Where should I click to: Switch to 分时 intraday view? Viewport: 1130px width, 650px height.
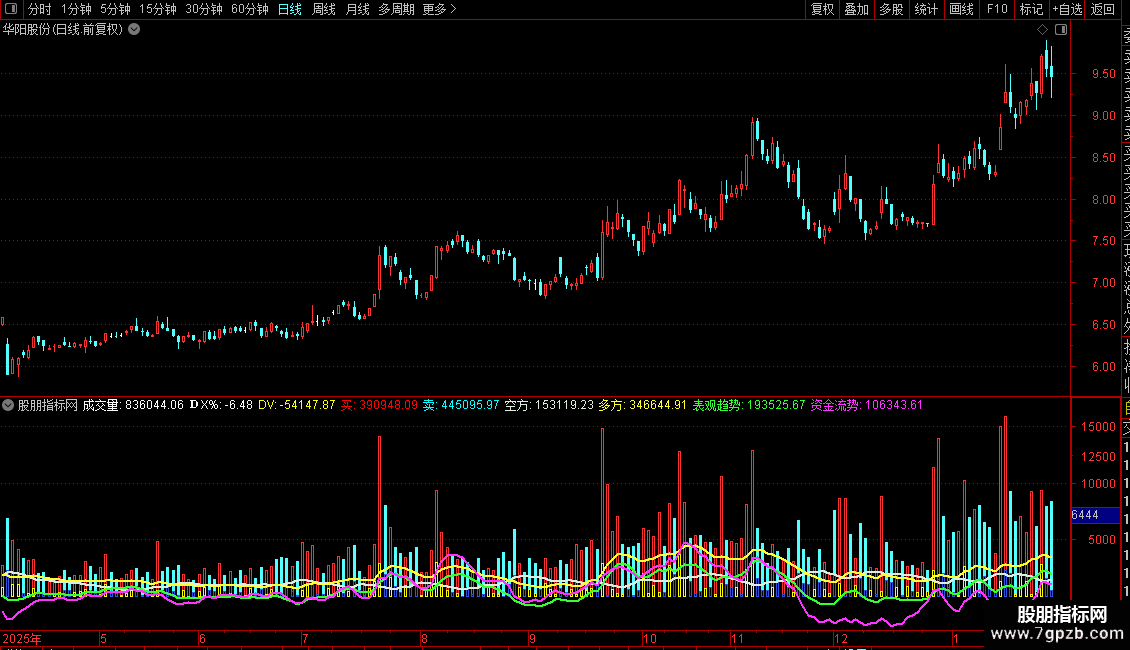(x=40, y=9)
